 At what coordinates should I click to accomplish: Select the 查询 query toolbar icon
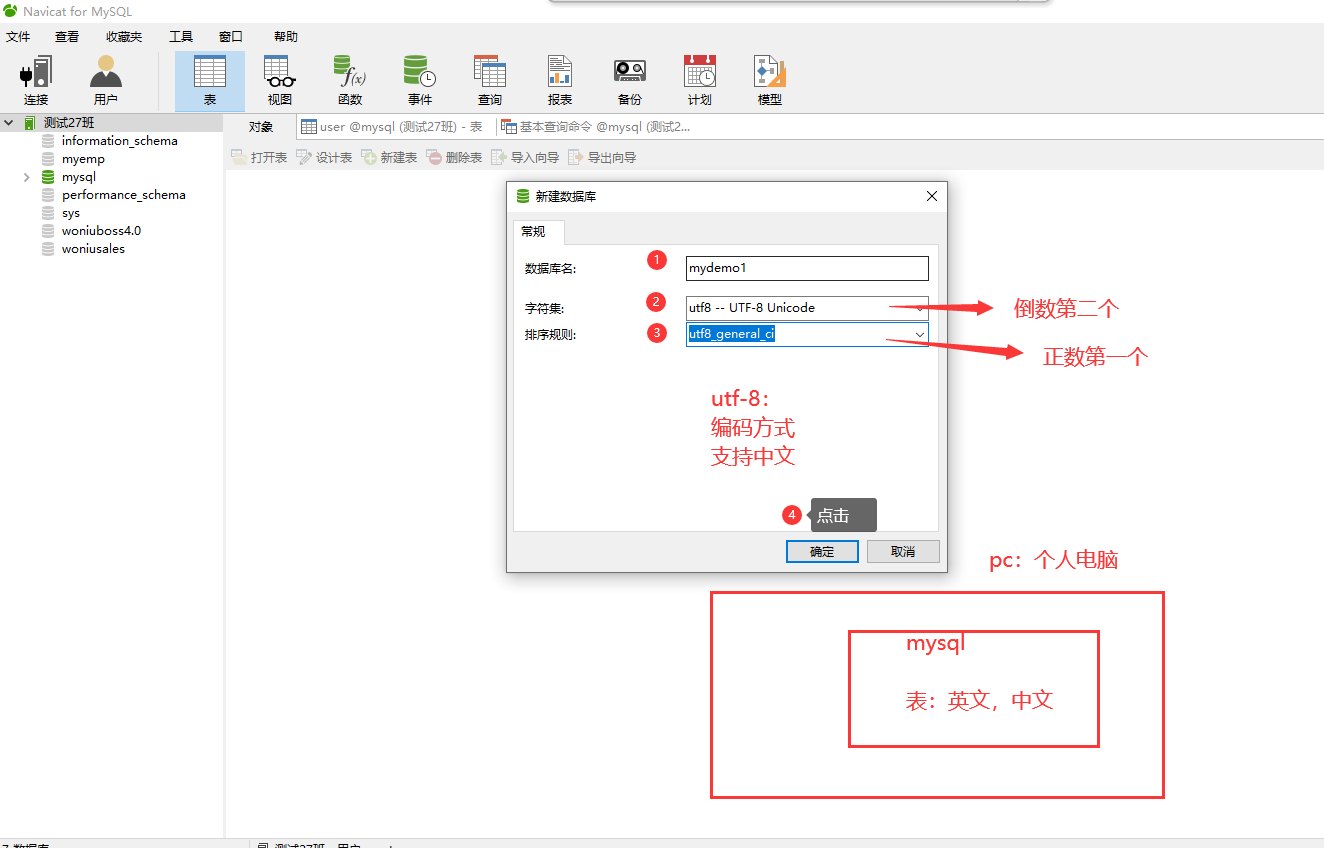pyautogui.click(x=490, y=81)
